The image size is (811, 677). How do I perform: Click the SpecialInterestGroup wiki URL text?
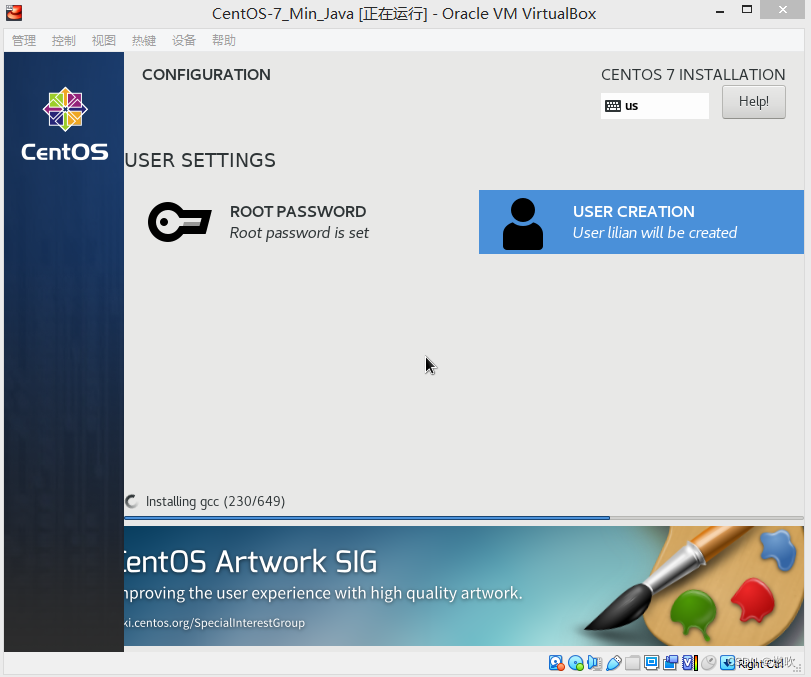(x=214, y=623)
